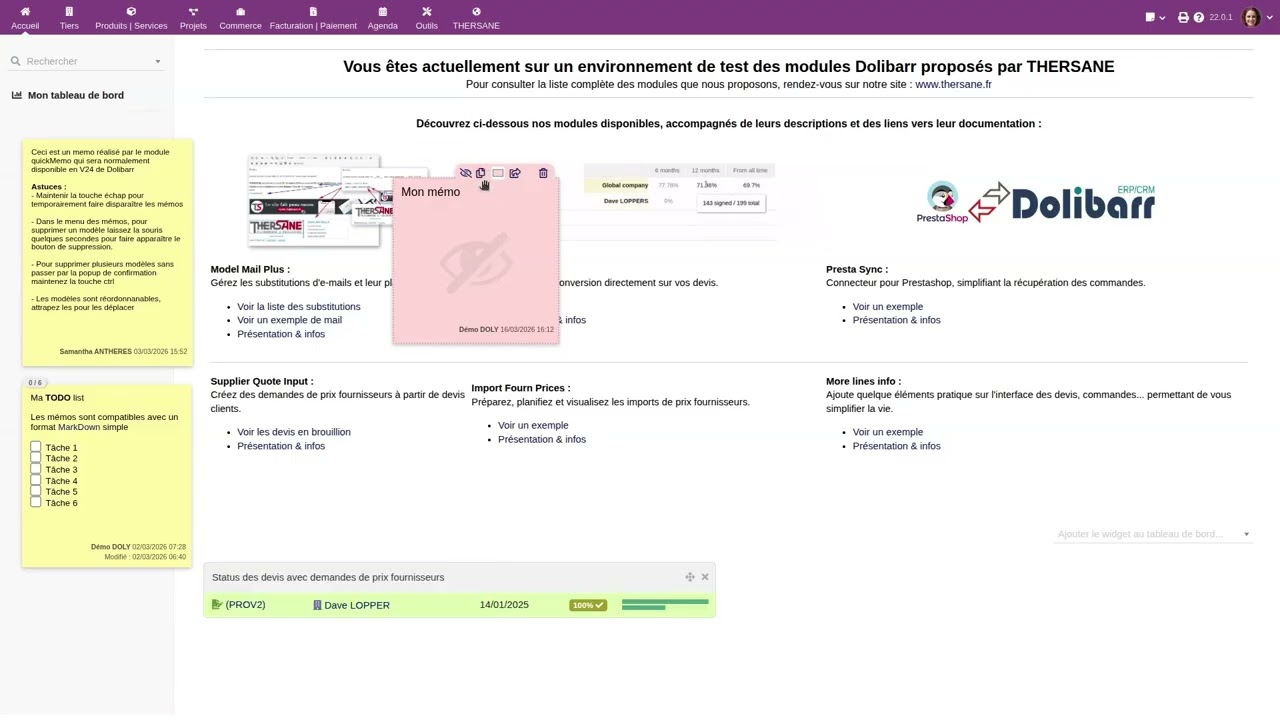Focus the Rechercher search field
This screenshot has width=1280, height=720.
coord(86,61)
